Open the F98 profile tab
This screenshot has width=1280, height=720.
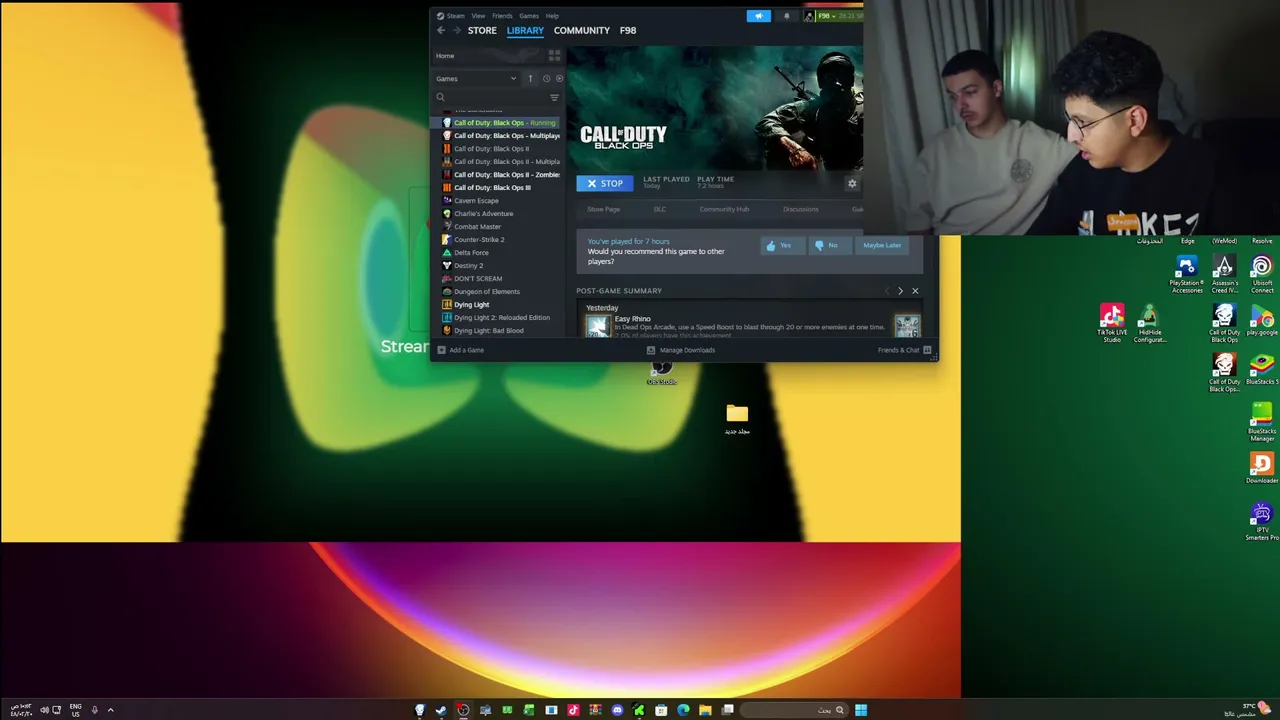(x=628, y=30)
